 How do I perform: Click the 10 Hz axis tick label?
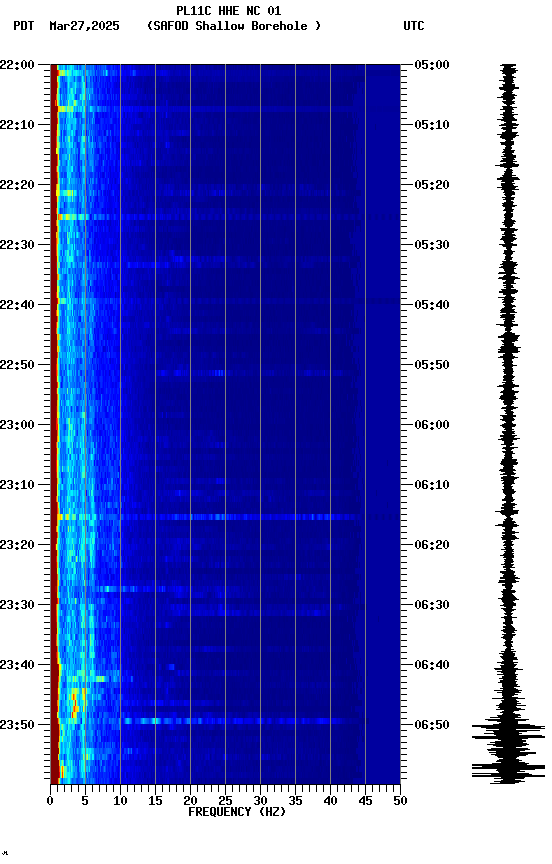click(x=120, y=801)
